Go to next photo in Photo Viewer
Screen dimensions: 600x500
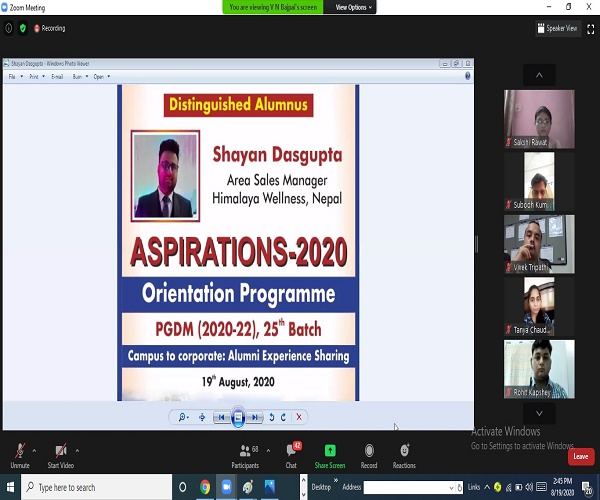[x=255, y=417]
